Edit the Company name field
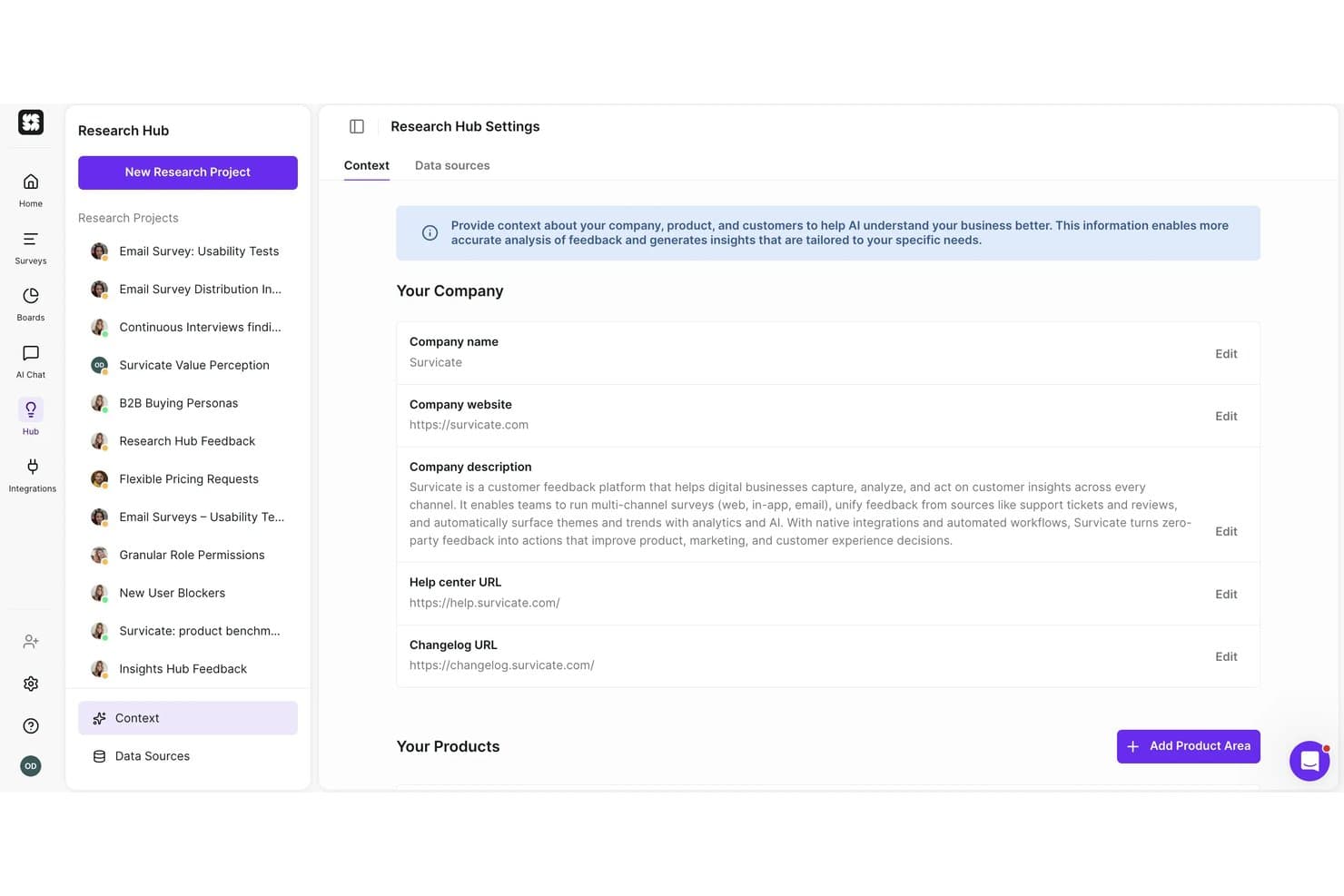Viewport: 1344px width, 896px height. (x=1226, y=354)
